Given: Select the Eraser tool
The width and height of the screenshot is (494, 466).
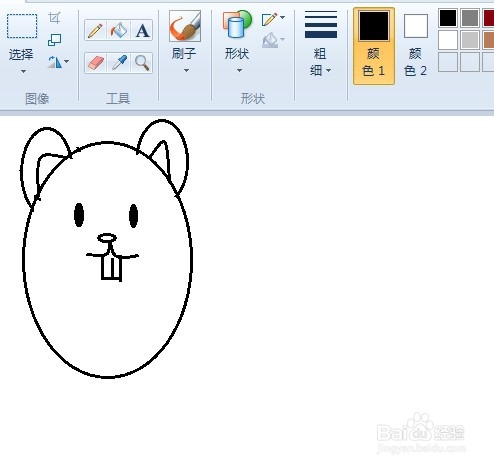Looking at the screenshot, I should pyautogui.click(x=96, y=63).
